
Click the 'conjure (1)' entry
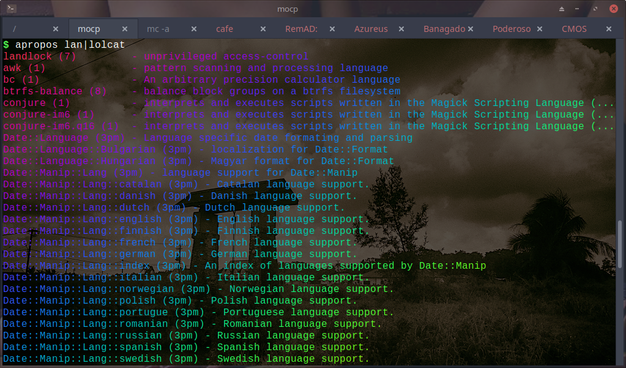[37, 103]
